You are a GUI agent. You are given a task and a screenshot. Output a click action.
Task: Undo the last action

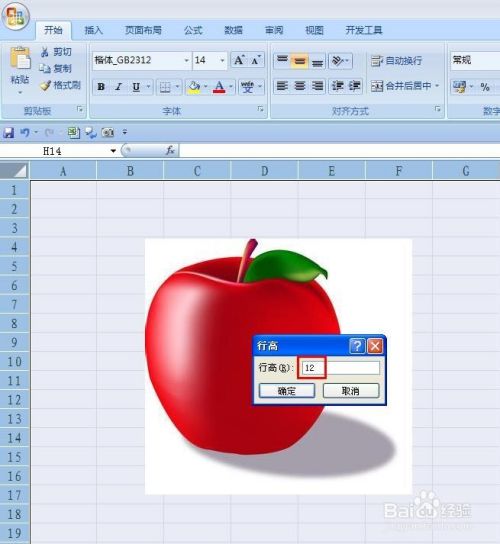pos(24,133)
